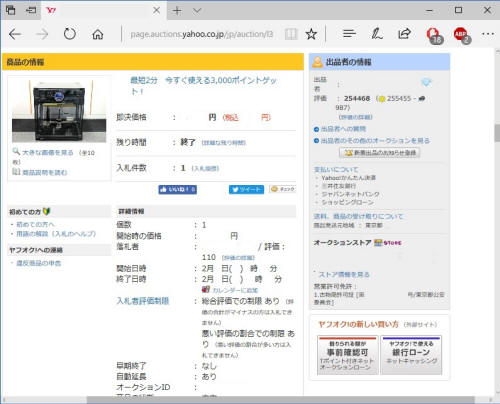Open the ABP adblock extension icon
Image resolution: width=500 pixels, height=404 pixels.
pyautogui.click(x=462, y=35)
